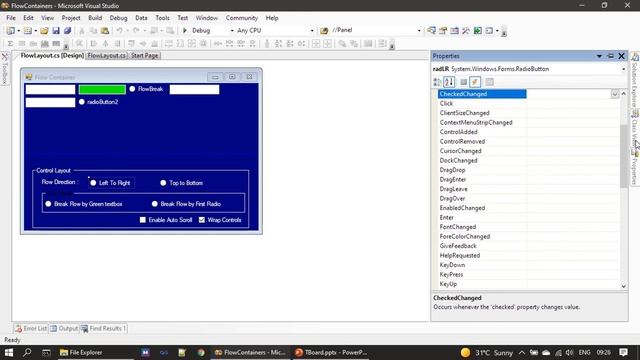Click the Find in Files icon beside //Panel
This screenshot has width=640, height=360.
pyautogui.click(x=324, y=31)
